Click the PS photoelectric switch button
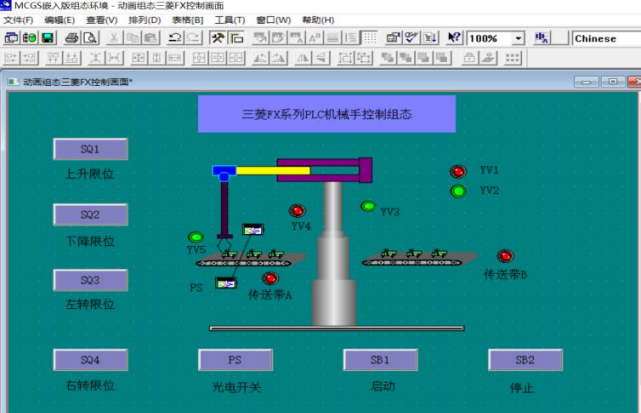 click(235, 360)
